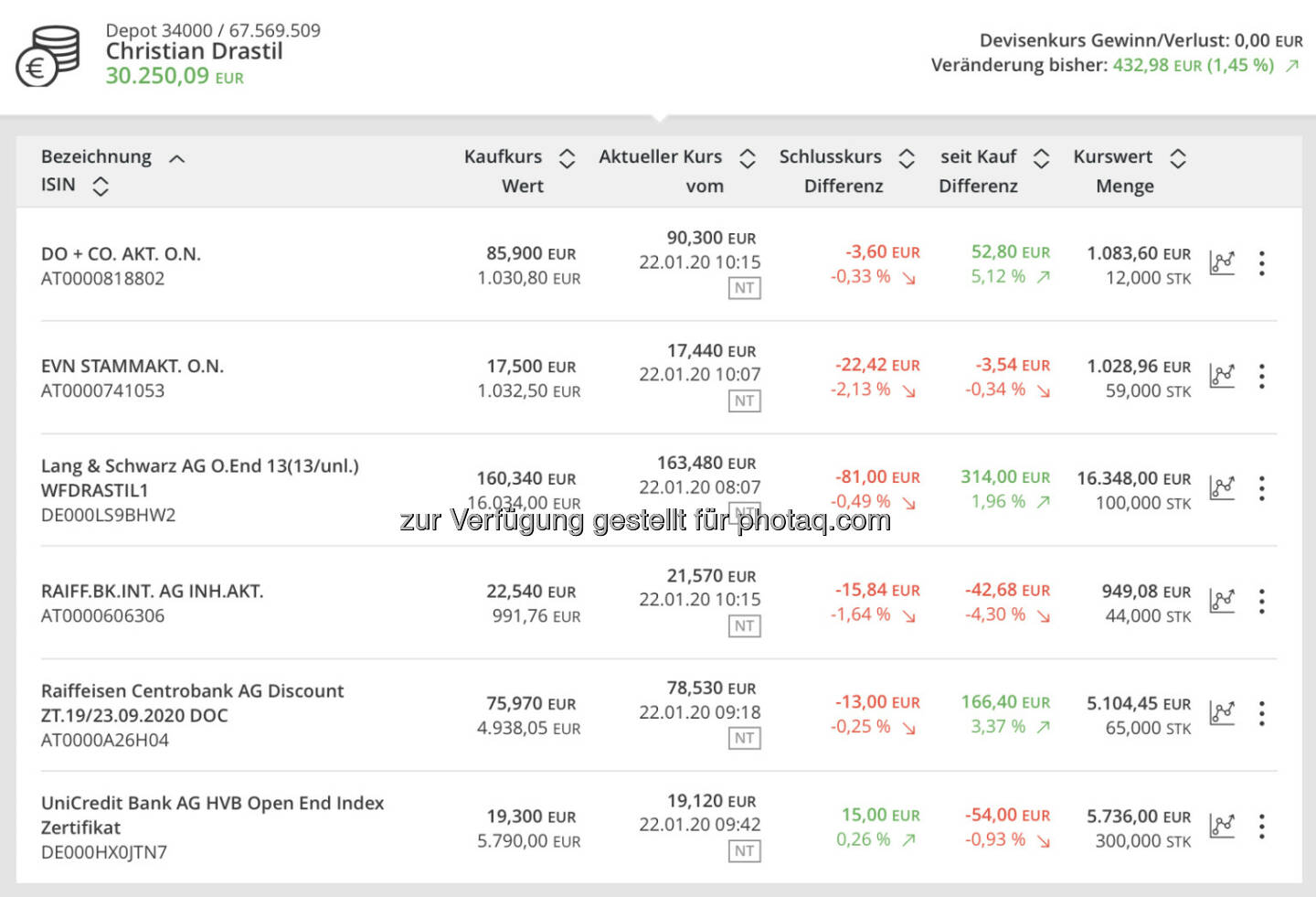Click NT badge in RAIFF.BK.INT. row
Image resolution: width=1316 pixels, height=897 pixels.
coord(745,626)
